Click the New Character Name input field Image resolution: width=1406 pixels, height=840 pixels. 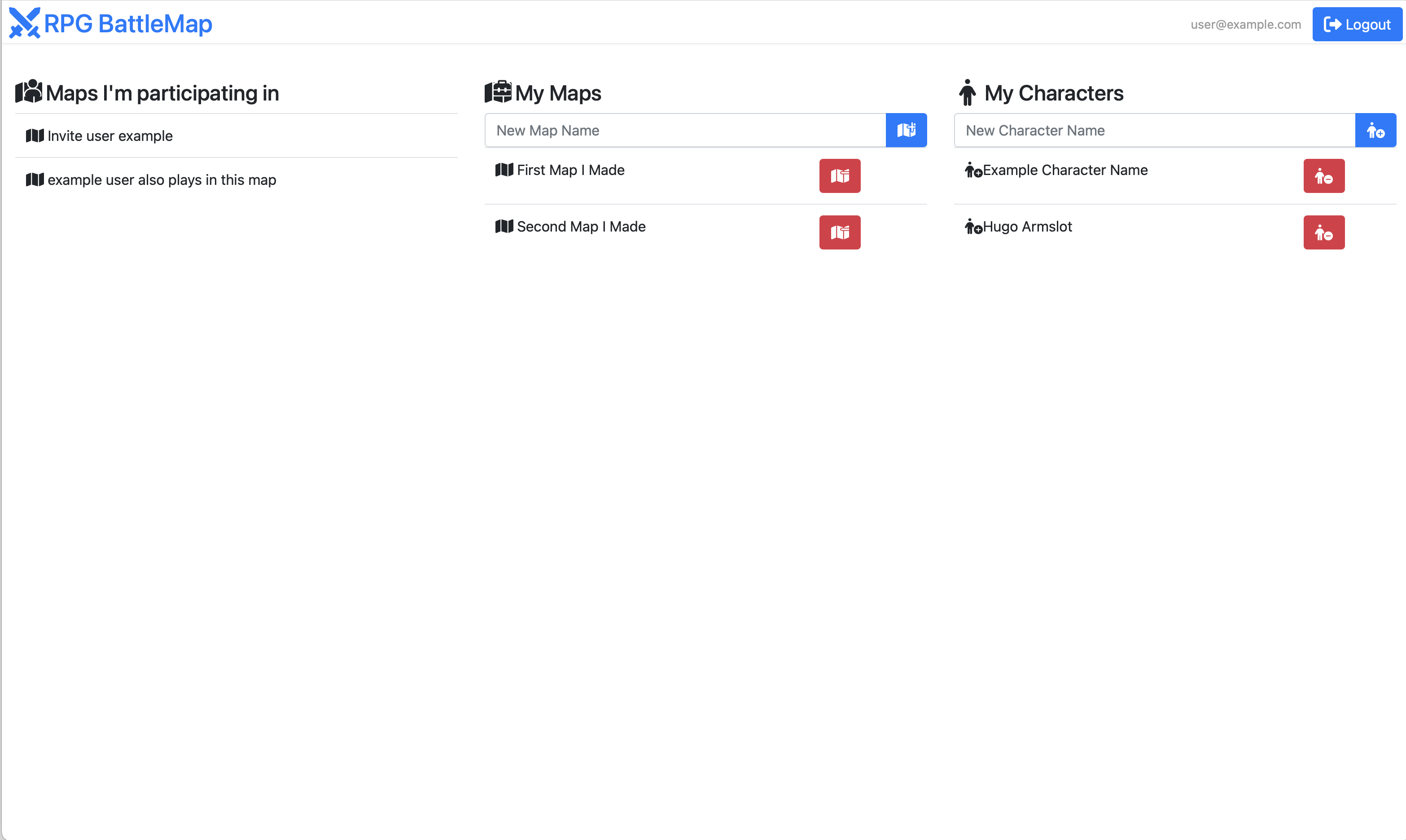1149,130
